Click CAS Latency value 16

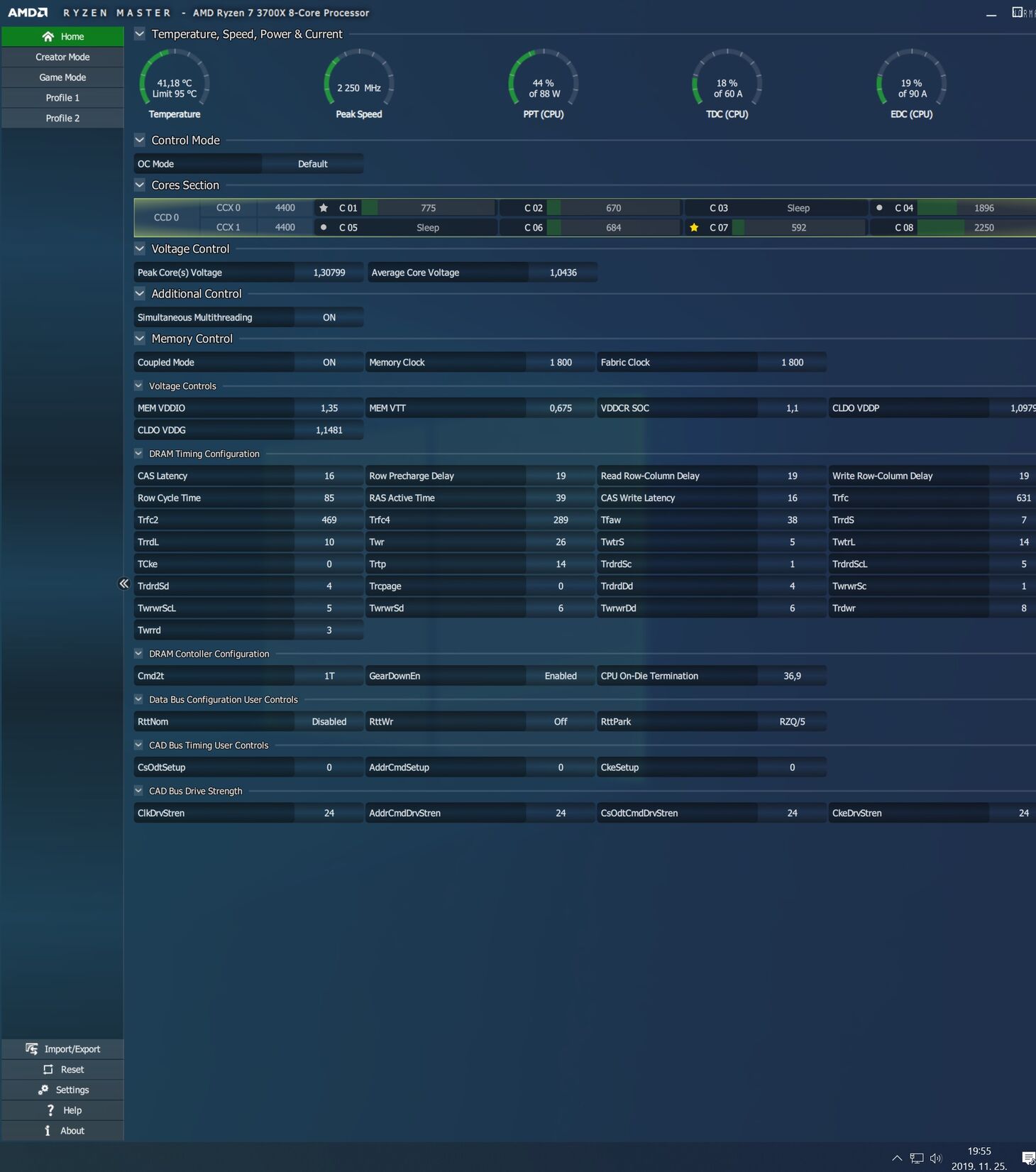329,476
